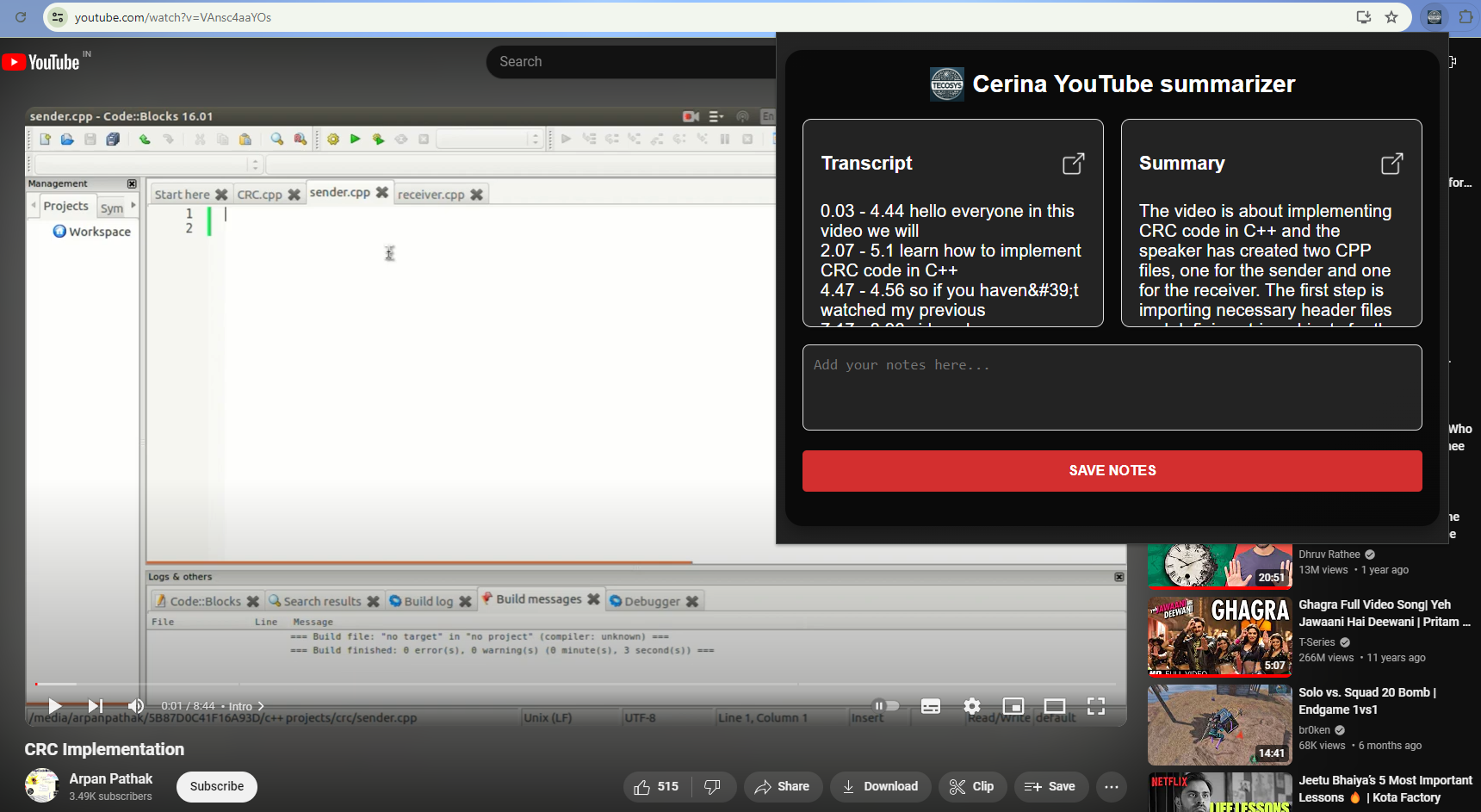Open the browser extensions puzzle icon
The width and height of the screenshot is (1481, 812).
(x=1466, y=17)
